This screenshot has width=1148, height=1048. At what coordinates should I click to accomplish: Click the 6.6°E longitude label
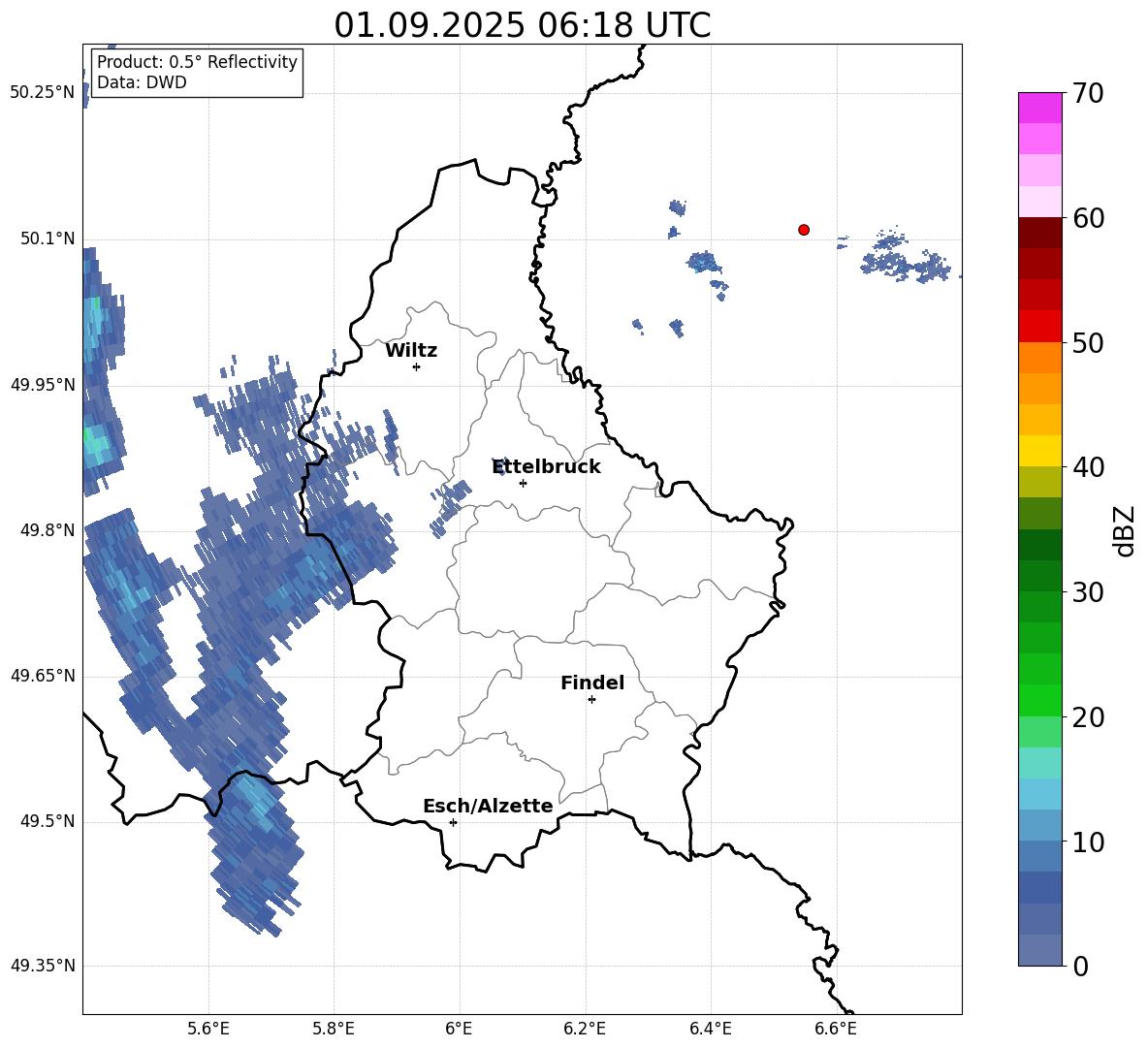[836, 1029]
